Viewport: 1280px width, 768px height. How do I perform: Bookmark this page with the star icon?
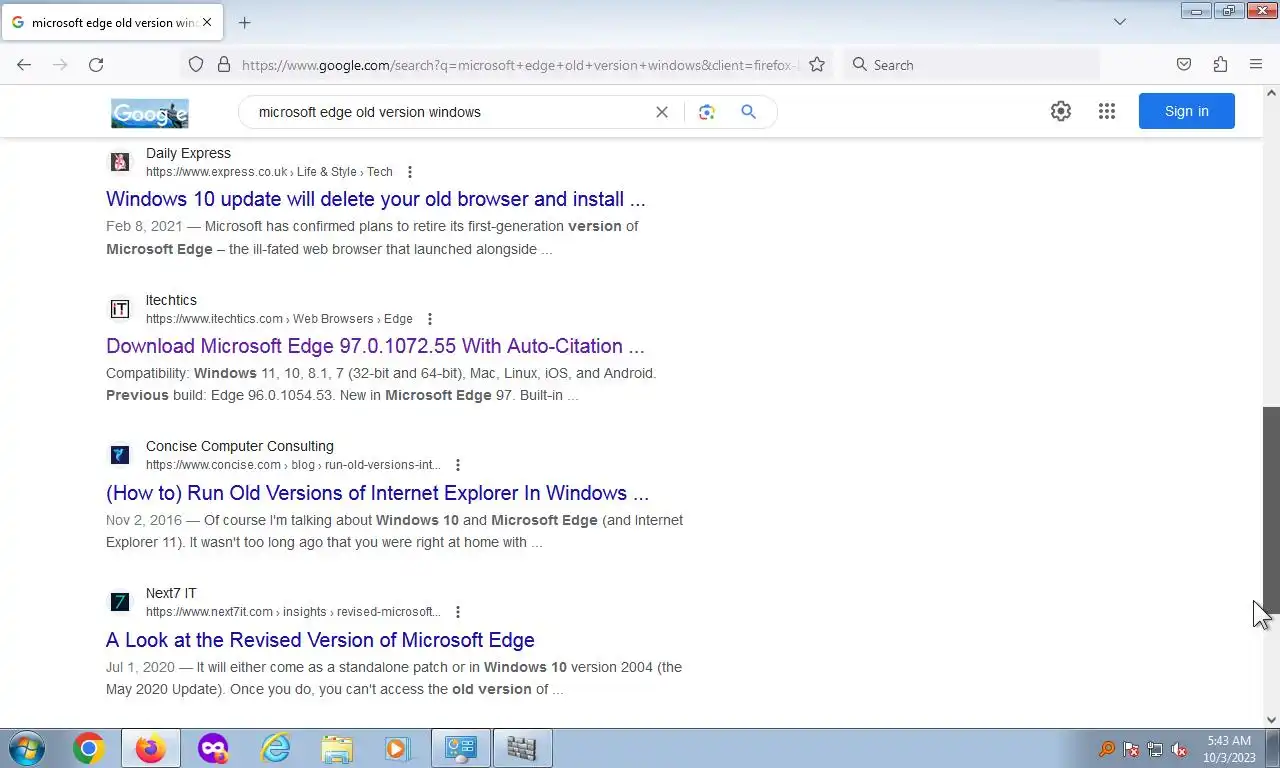[x=817, y=64]
